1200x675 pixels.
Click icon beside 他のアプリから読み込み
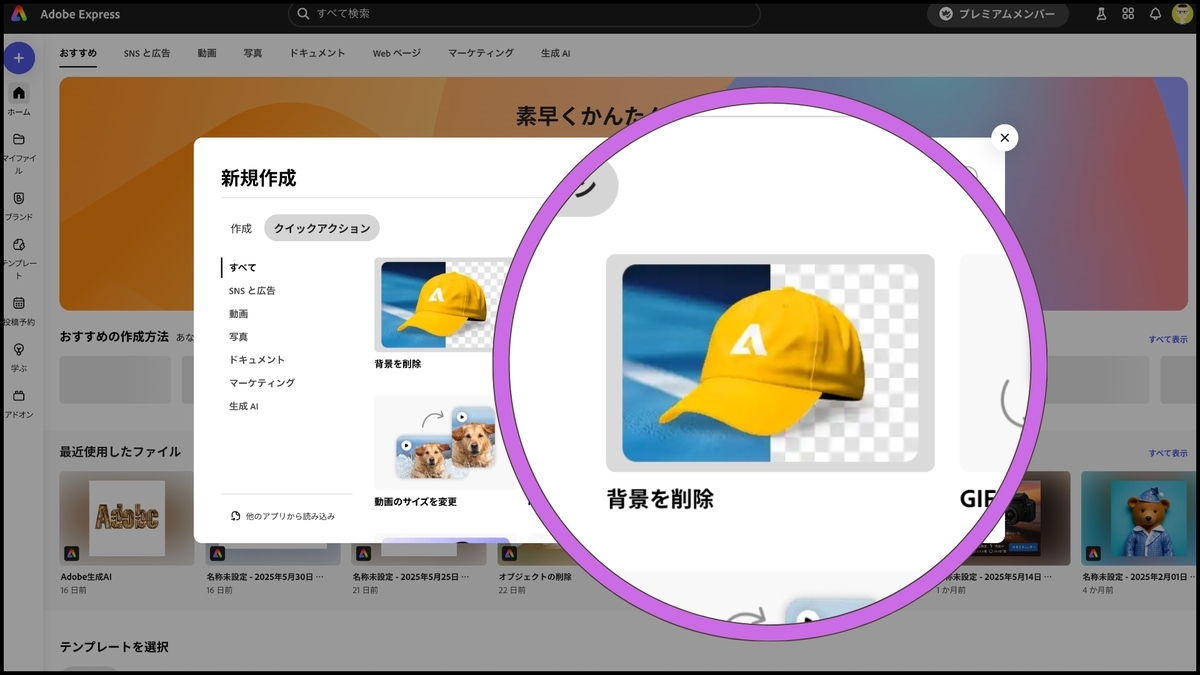coord(235,516)
